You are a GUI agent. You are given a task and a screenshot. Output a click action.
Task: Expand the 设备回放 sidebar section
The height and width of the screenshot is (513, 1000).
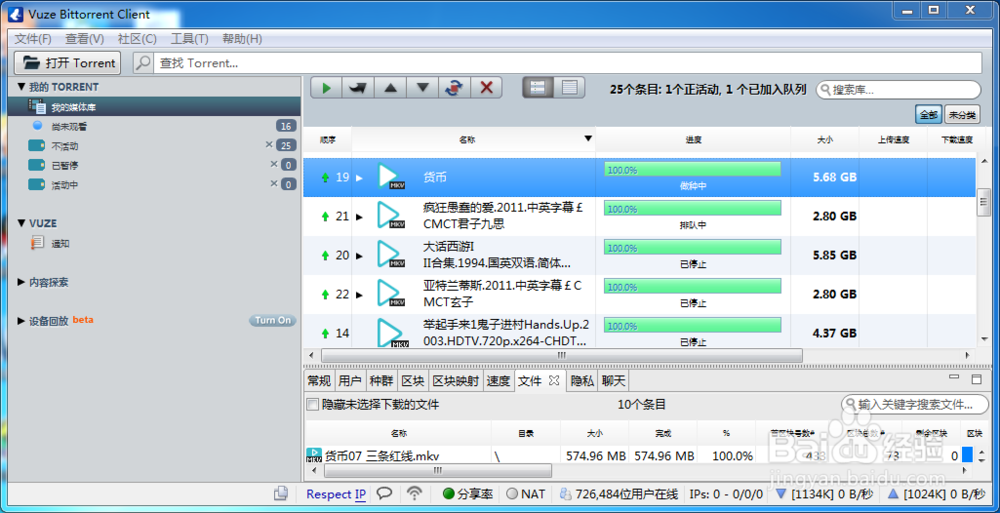pyautogui.click(x=21, y=321)
